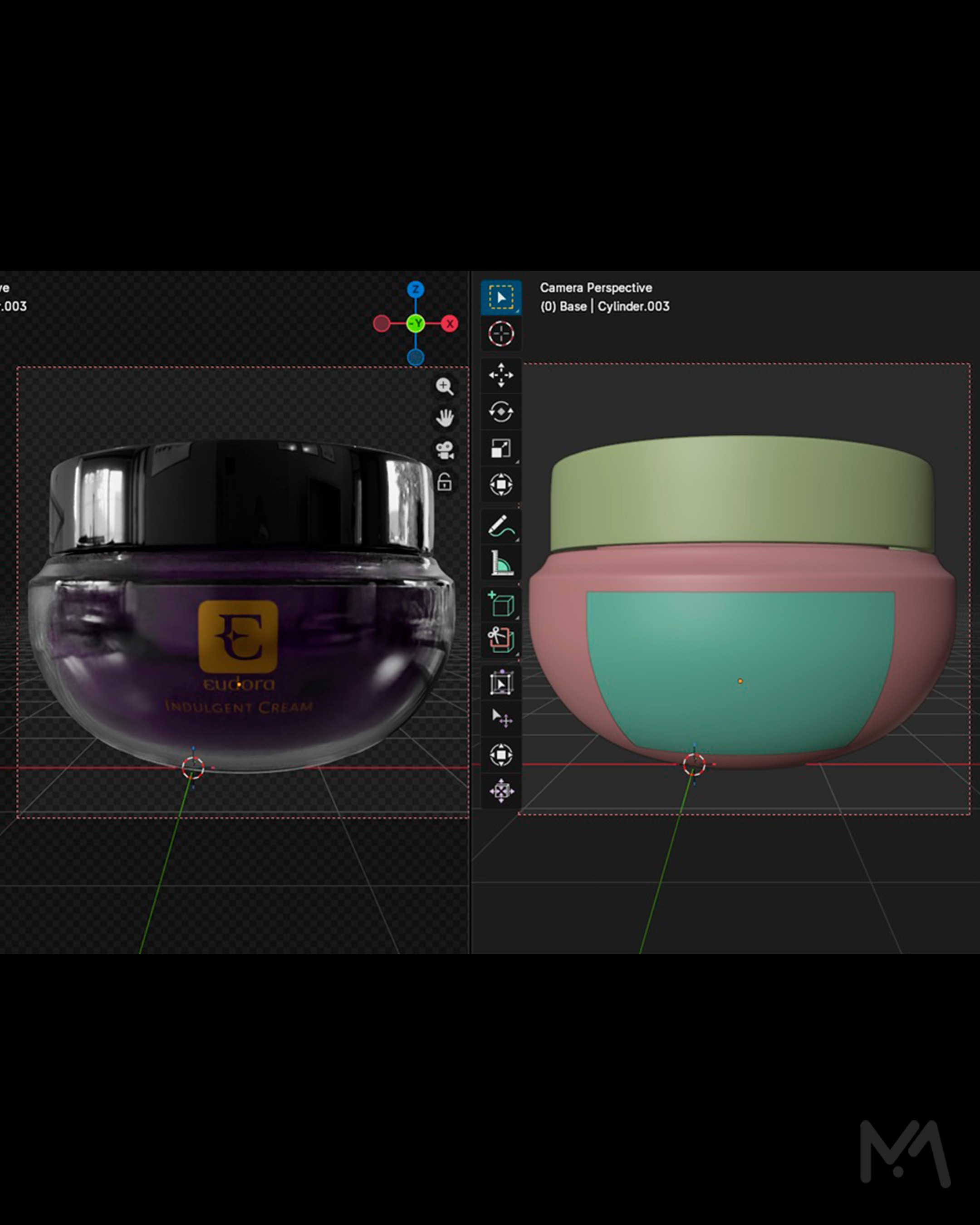Click the dark red negative X gizmo circle
The image size is (980, 1225).
[x=381, y=324]
